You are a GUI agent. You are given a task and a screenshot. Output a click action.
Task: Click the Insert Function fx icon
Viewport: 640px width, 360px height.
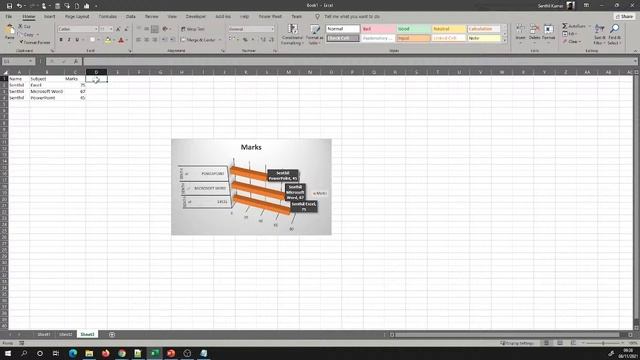click(76, 61)
